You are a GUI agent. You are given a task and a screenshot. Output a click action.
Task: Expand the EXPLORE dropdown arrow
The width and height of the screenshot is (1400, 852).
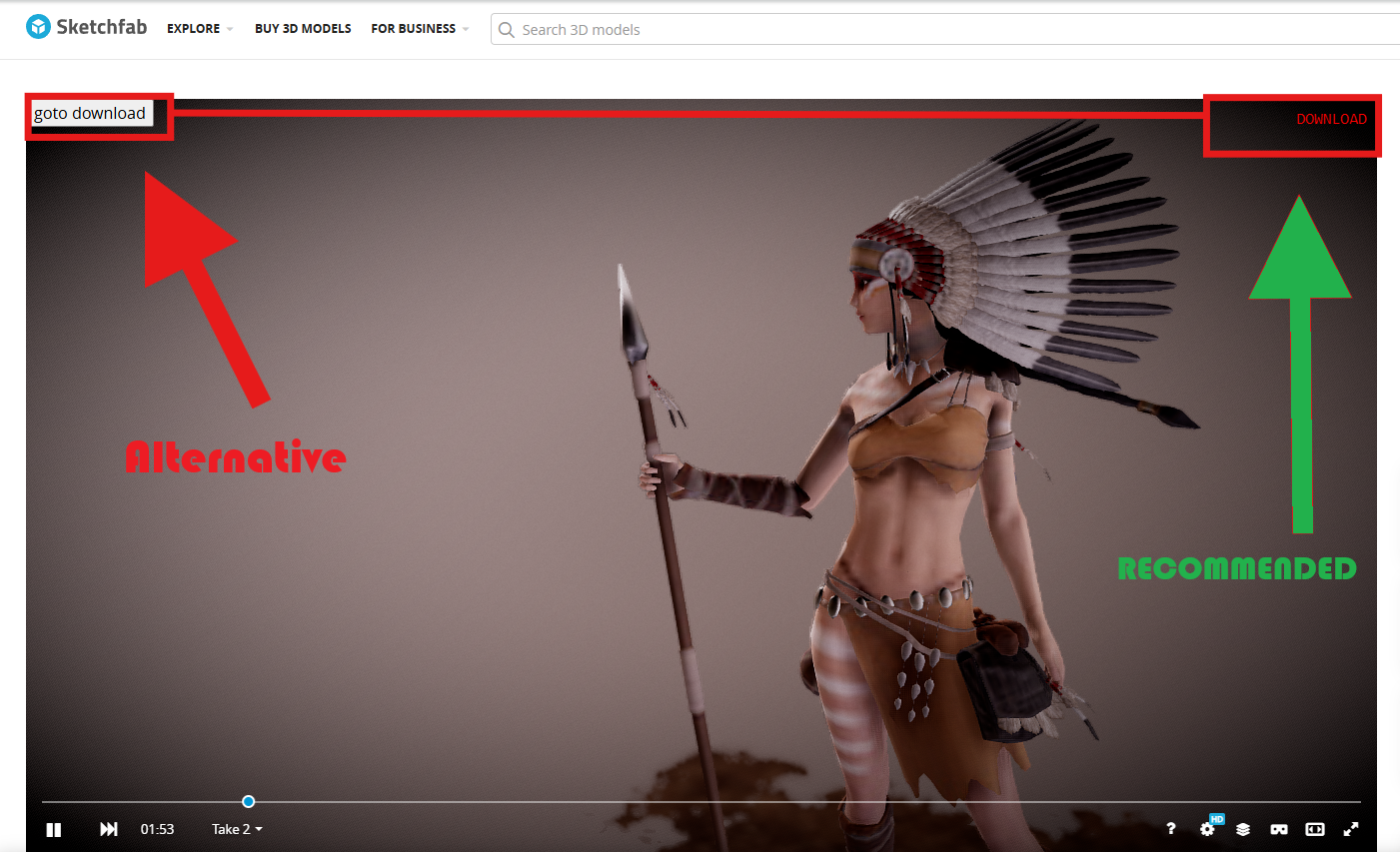[x=229, y=29]
